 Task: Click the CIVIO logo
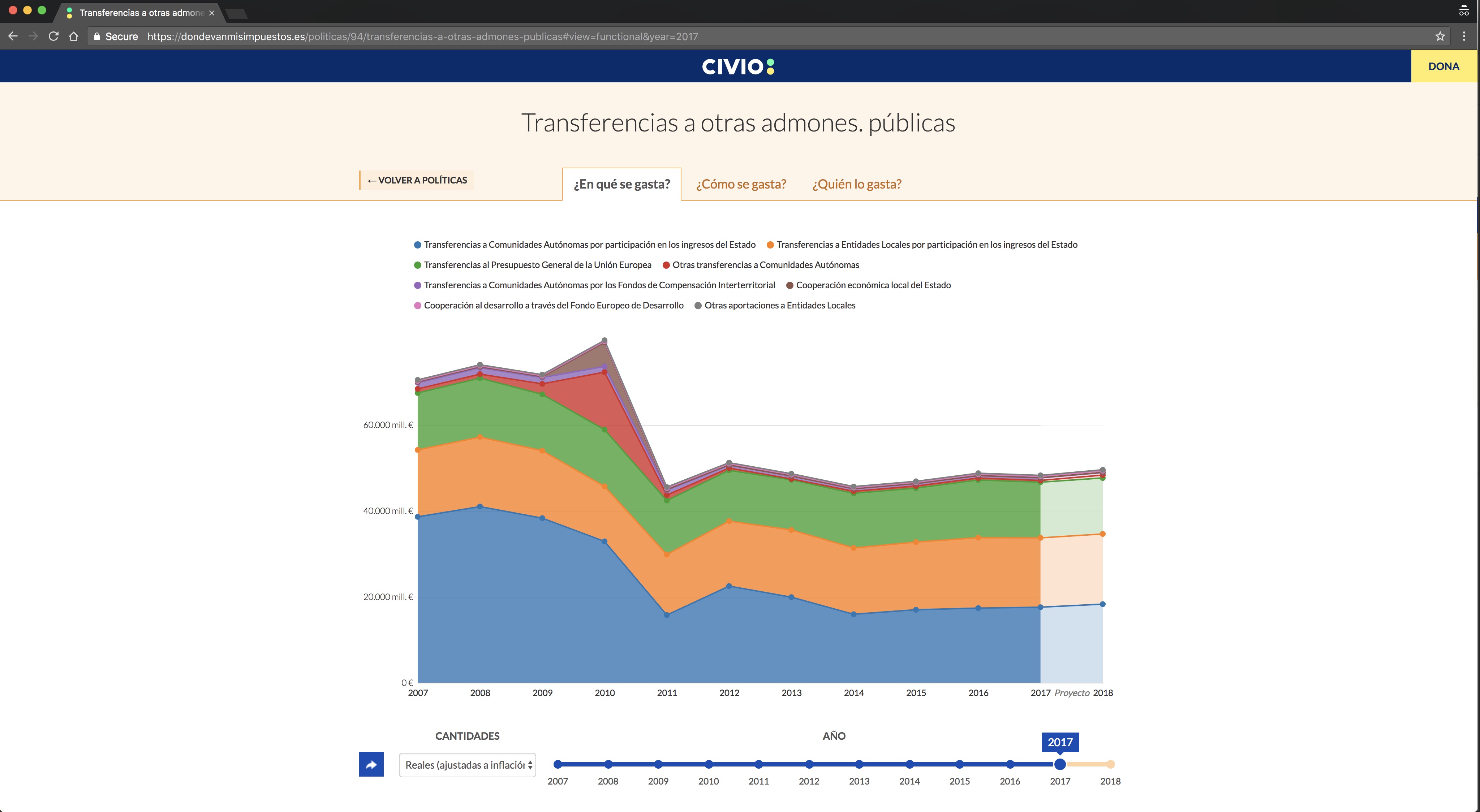(x=738, y=66)
